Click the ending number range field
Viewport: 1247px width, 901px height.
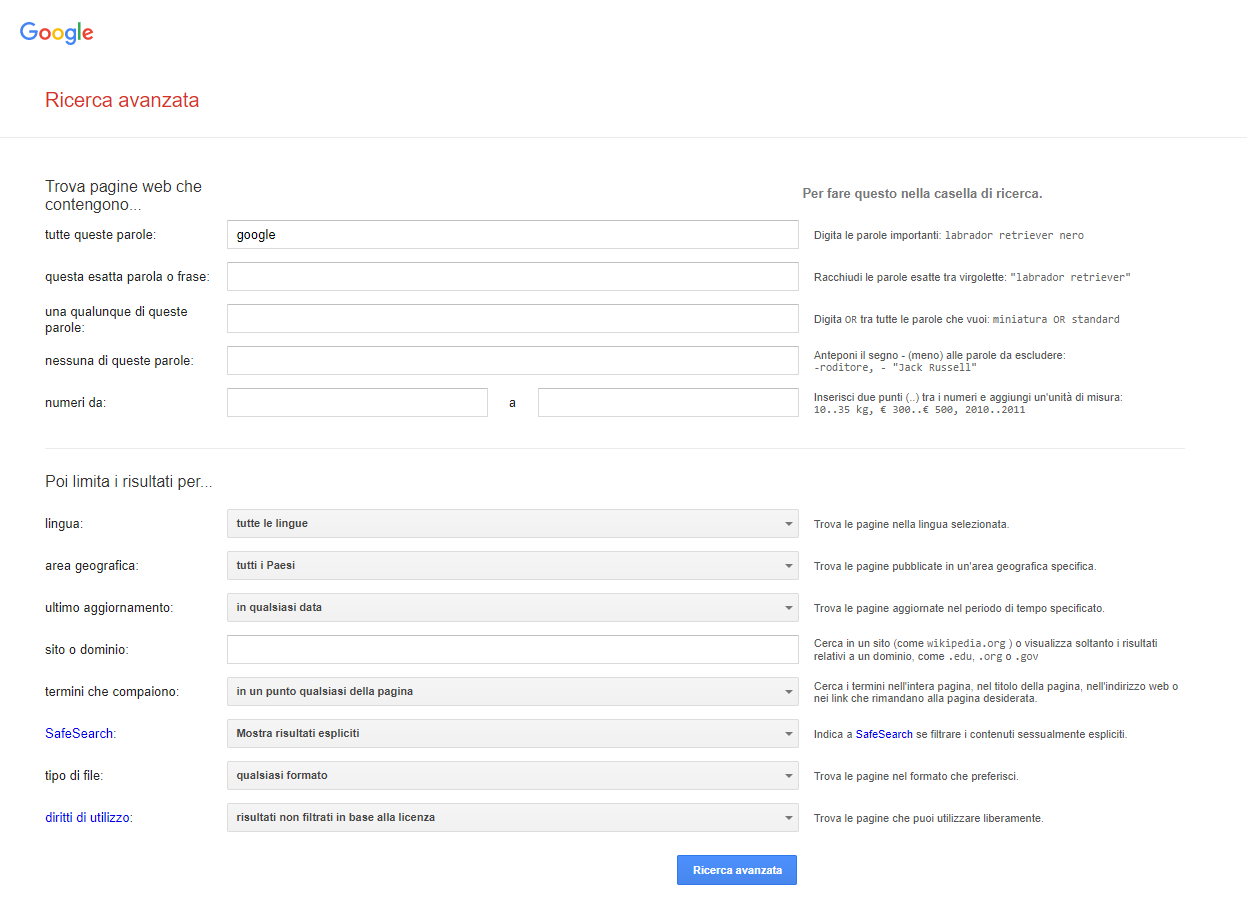(668, 403)
